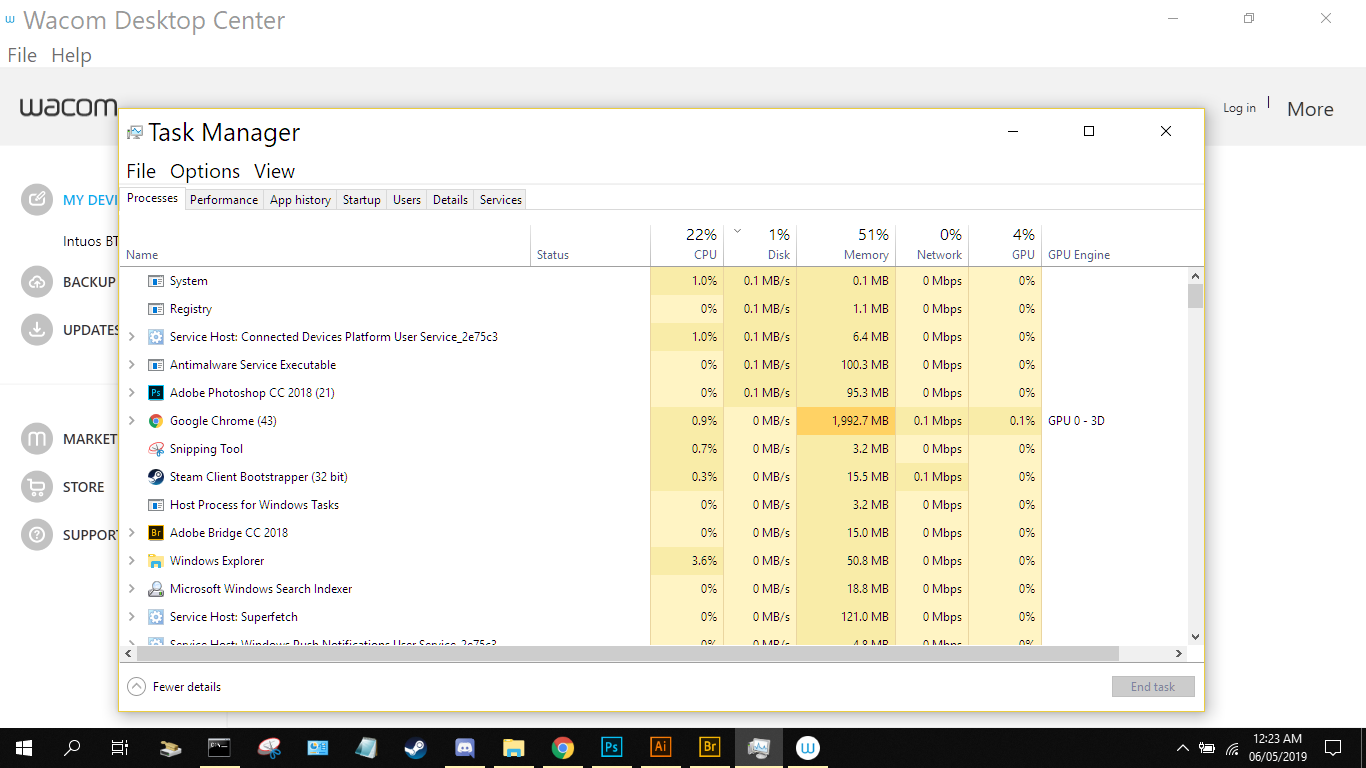Open Wacom Store cart icon in sidebar
Viewport: 1366px width, 768px height.
[x=37, y=486]
